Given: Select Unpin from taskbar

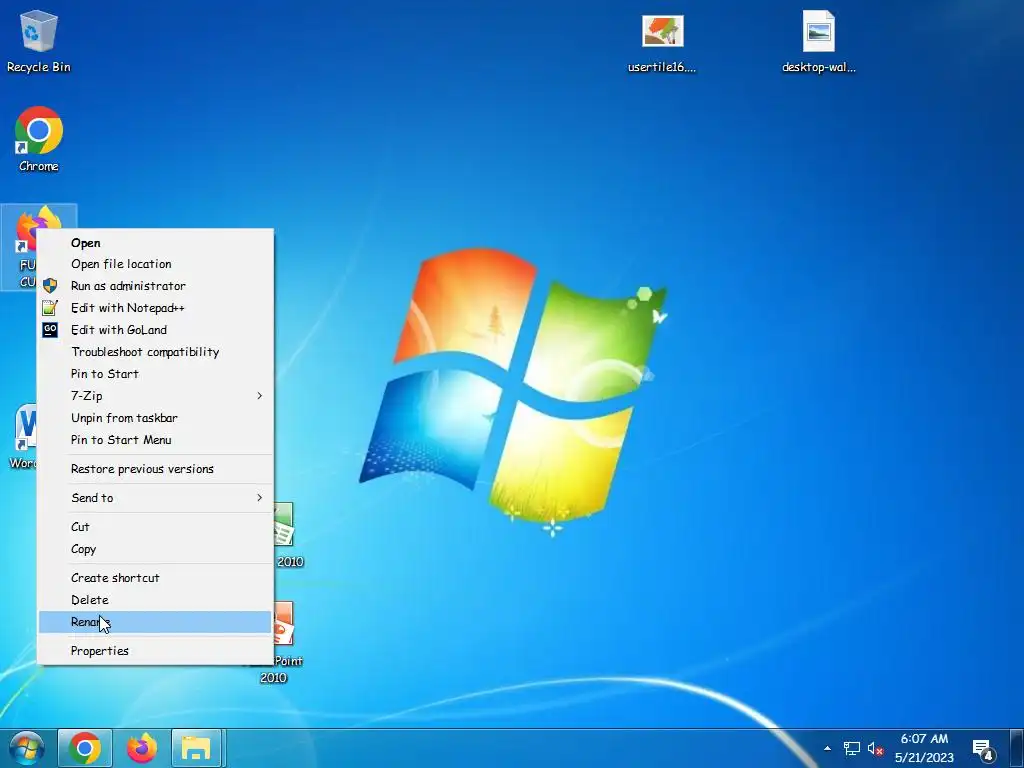Looking at the screenshot, I should click(x=155, y=417).
